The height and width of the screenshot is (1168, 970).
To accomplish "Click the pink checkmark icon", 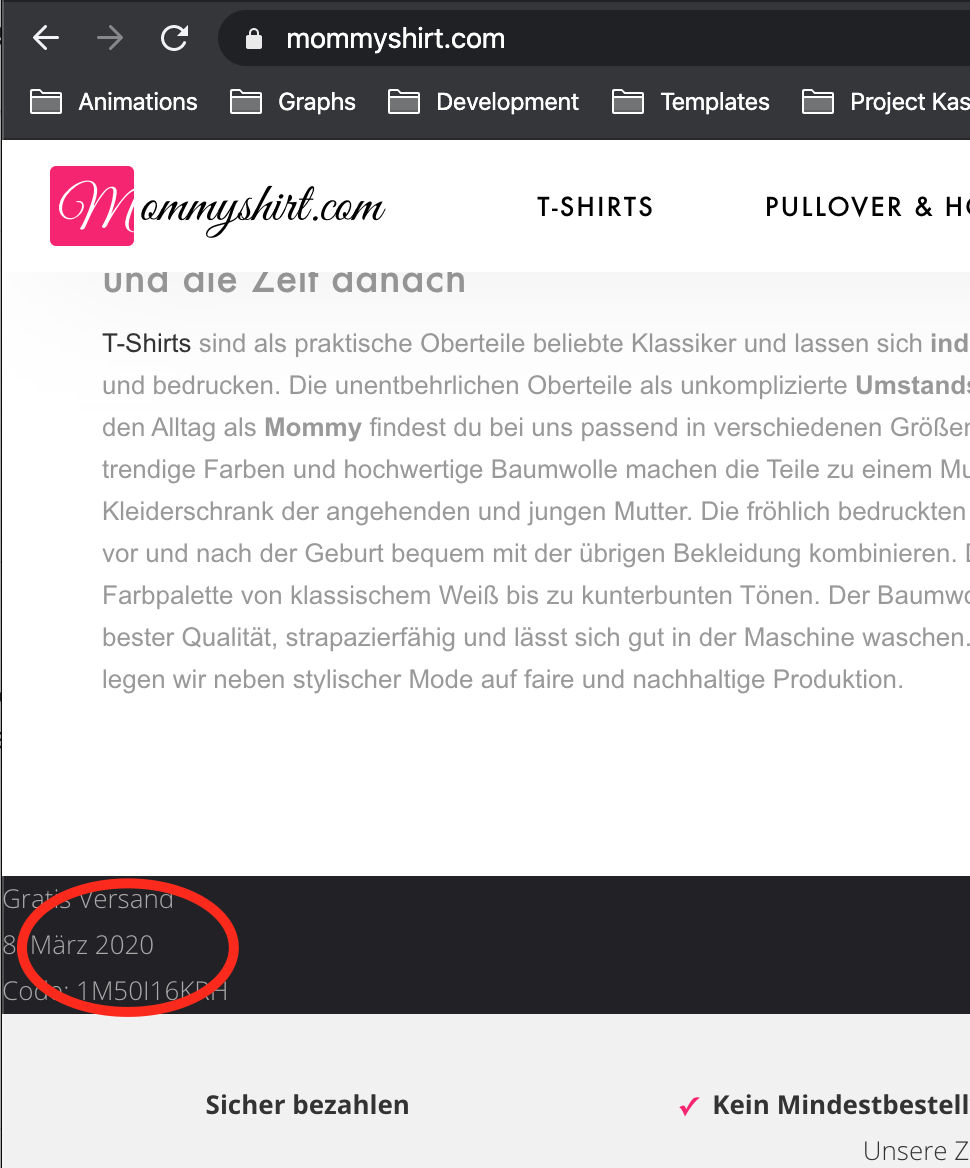I will (689, 1106).
